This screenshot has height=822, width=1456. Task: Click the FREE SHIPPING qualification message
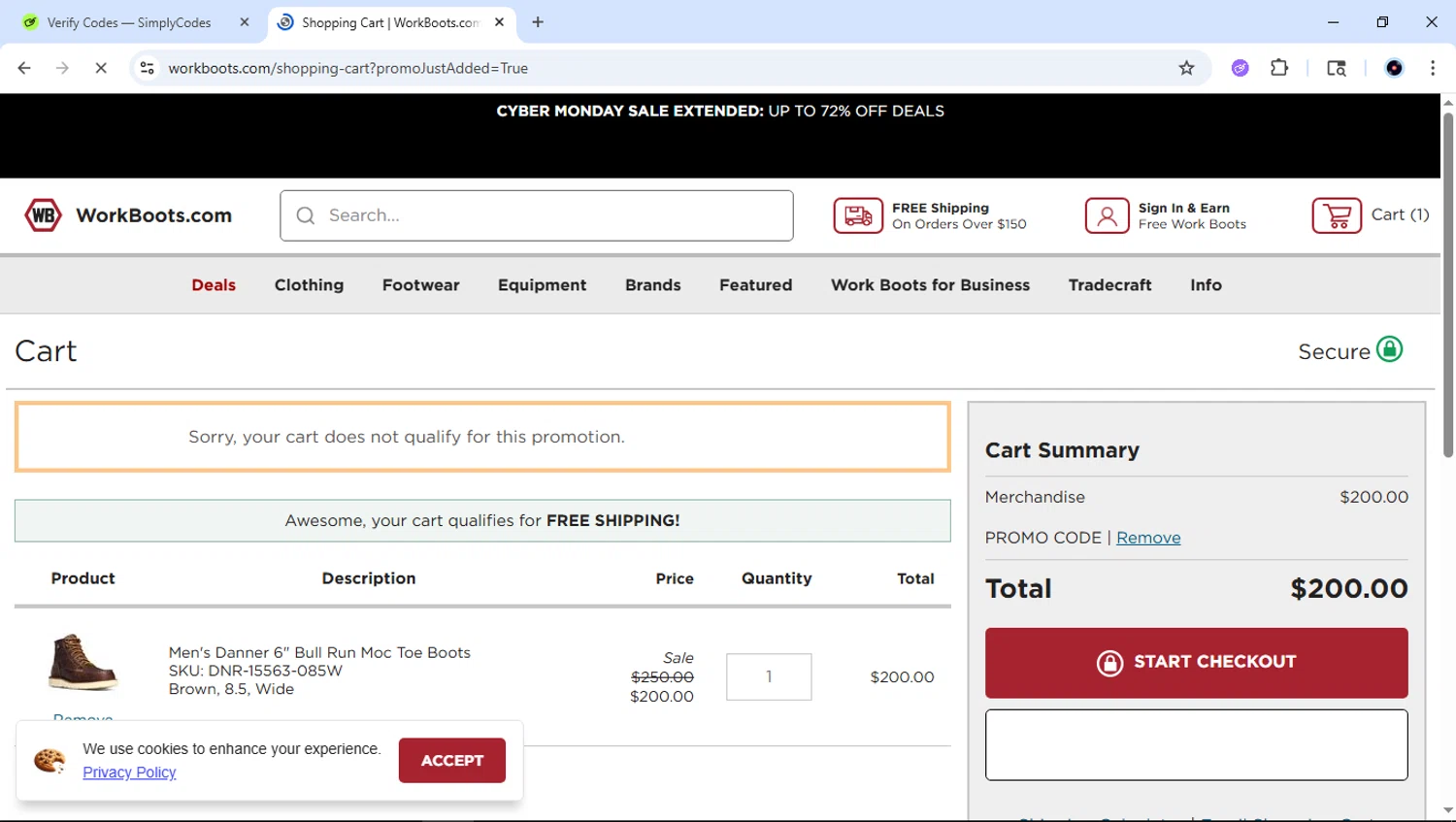click(x=482, y=520)
